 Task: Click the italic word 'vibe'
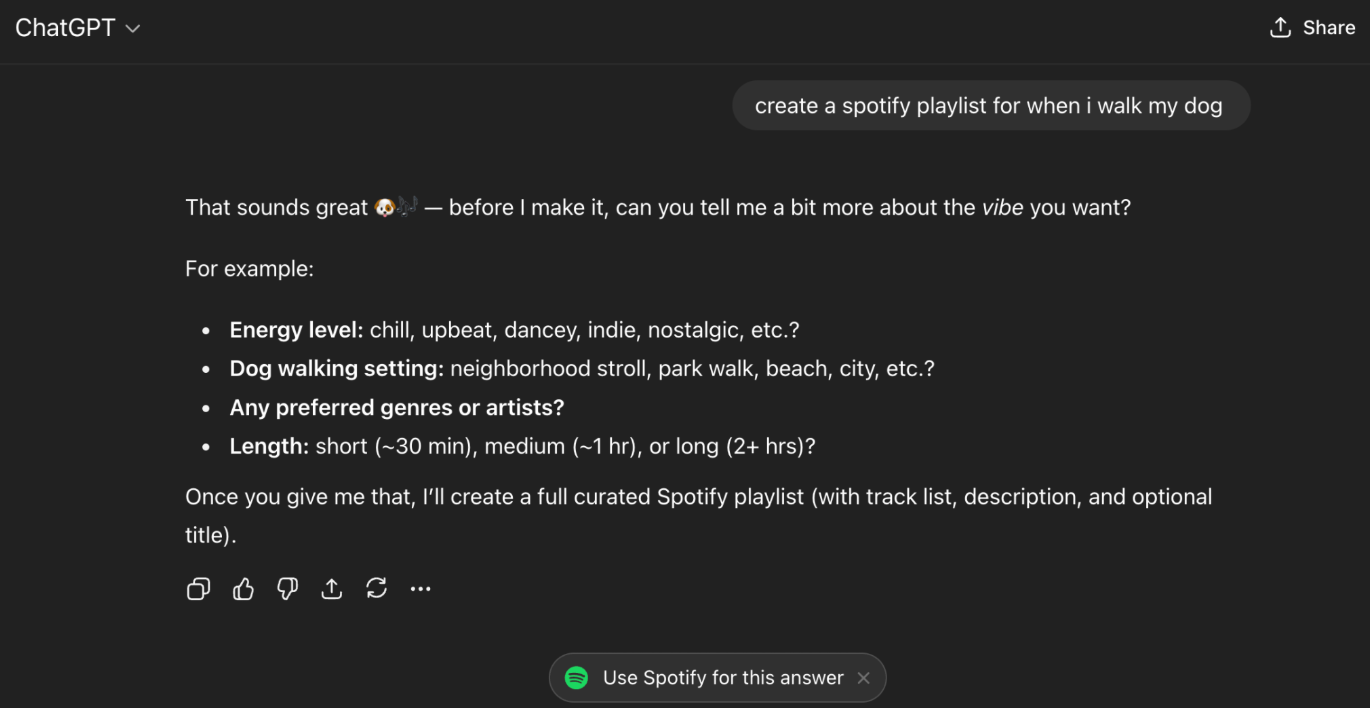(1002, 208)
